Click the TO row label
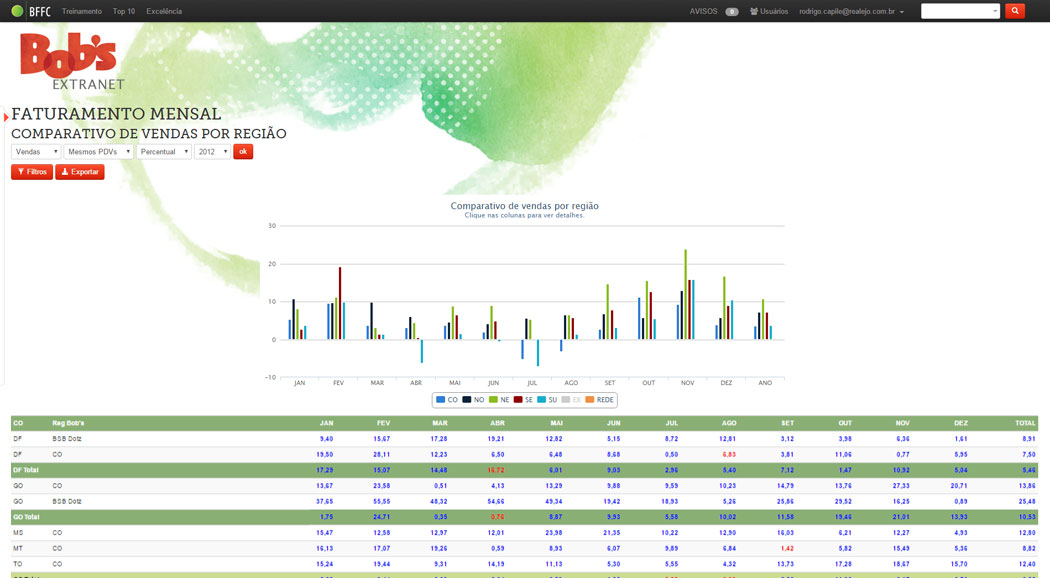 pos(17,564)
